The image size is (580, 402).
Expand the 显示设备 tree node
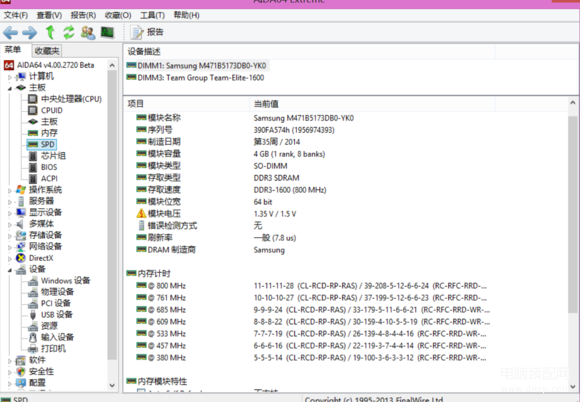pos(10,213)
